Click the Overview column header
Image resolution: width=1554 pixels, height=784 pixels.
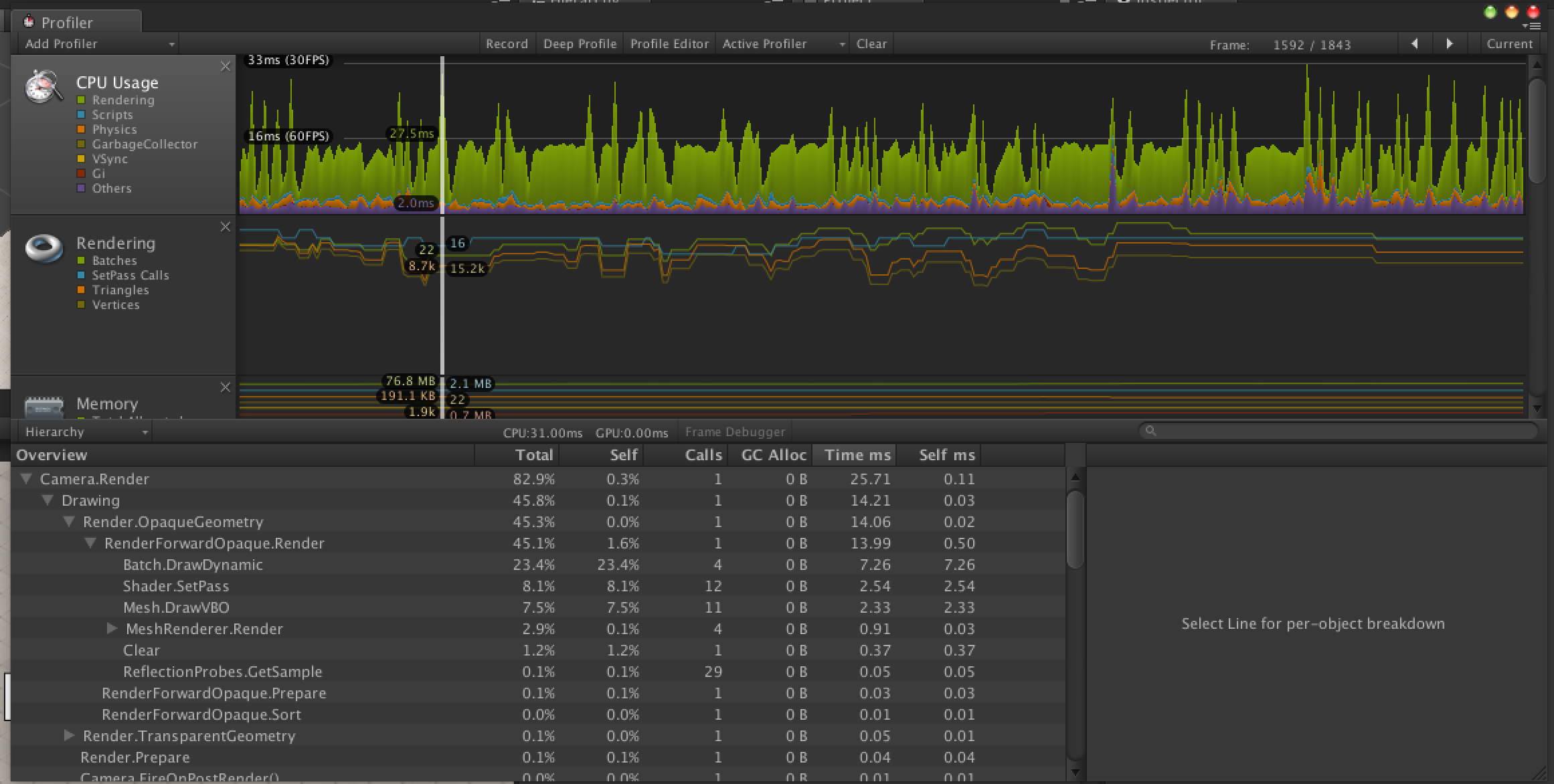pos(243,455)
